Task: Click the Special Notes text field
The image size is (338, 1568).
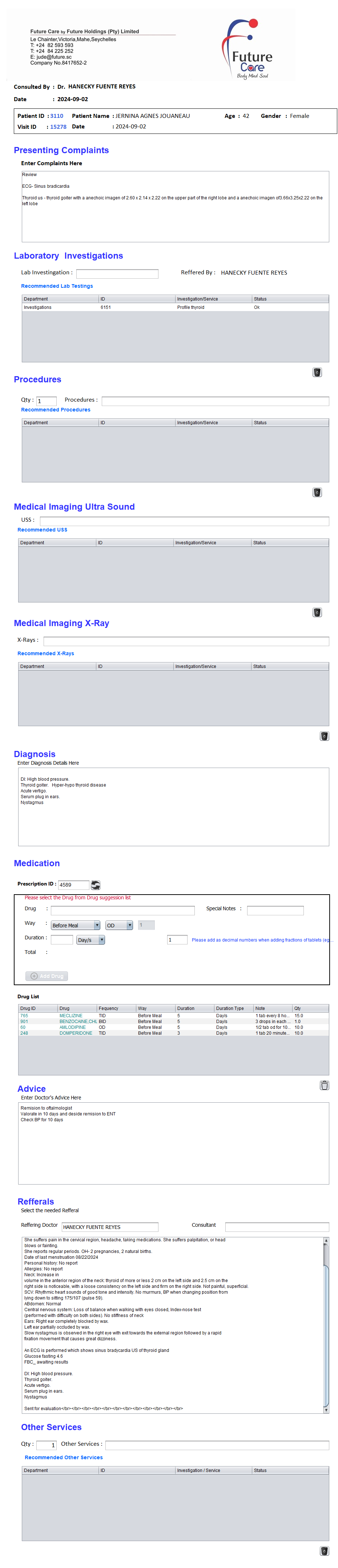Action: (275, 911)
